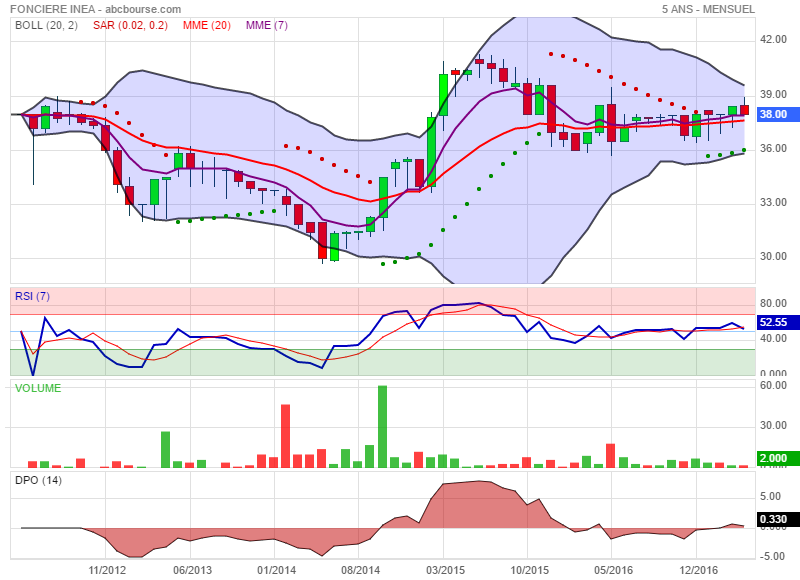Click the RSI value tag 52.55
800x580 pixels.
coord(778,322)
